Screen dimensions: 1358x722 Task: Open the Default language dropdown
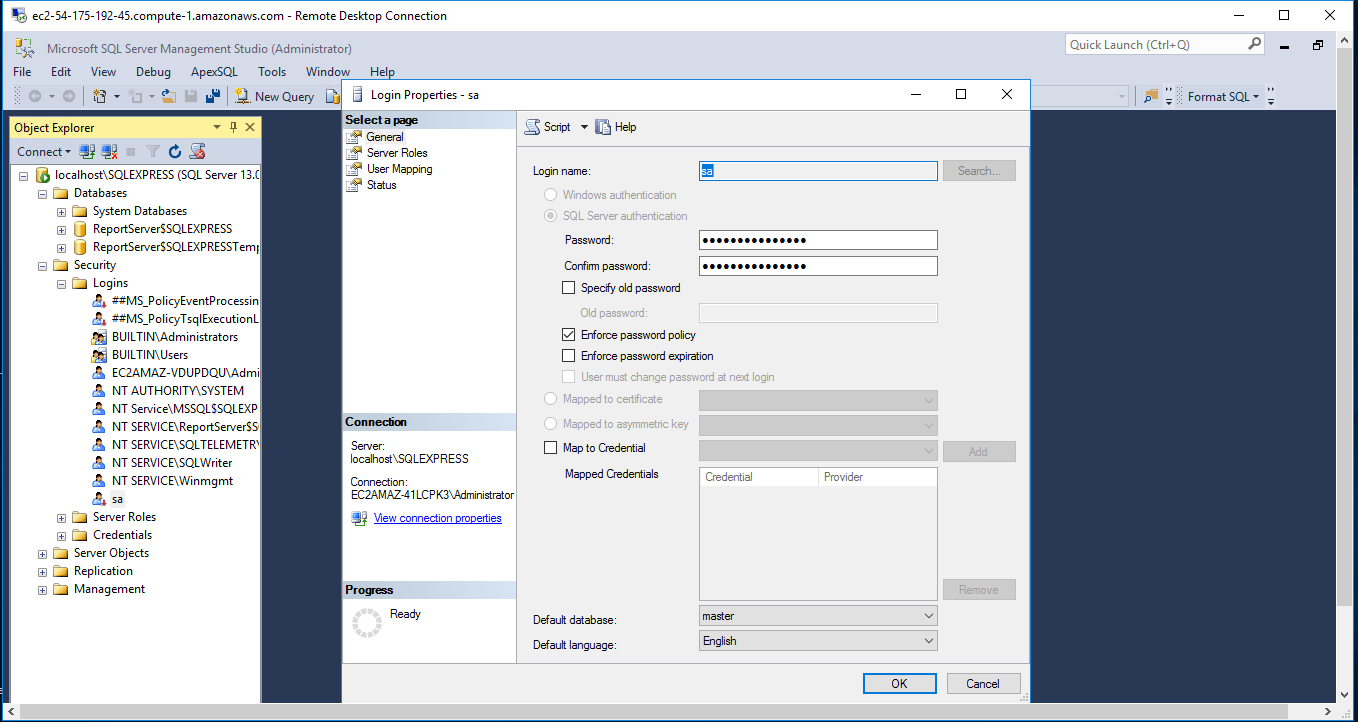pos(929,640)
